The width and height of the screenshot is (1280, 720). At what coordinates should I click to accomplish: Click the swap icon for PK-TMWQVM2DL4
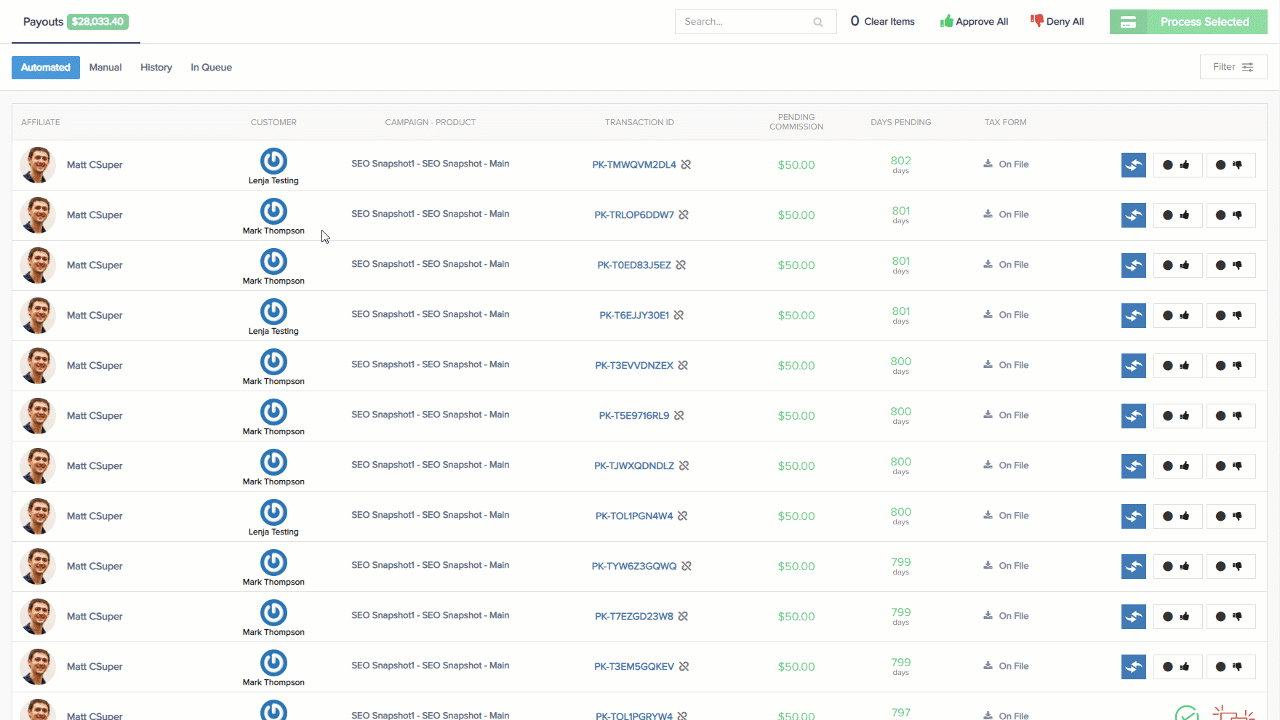coord(1133,165)
